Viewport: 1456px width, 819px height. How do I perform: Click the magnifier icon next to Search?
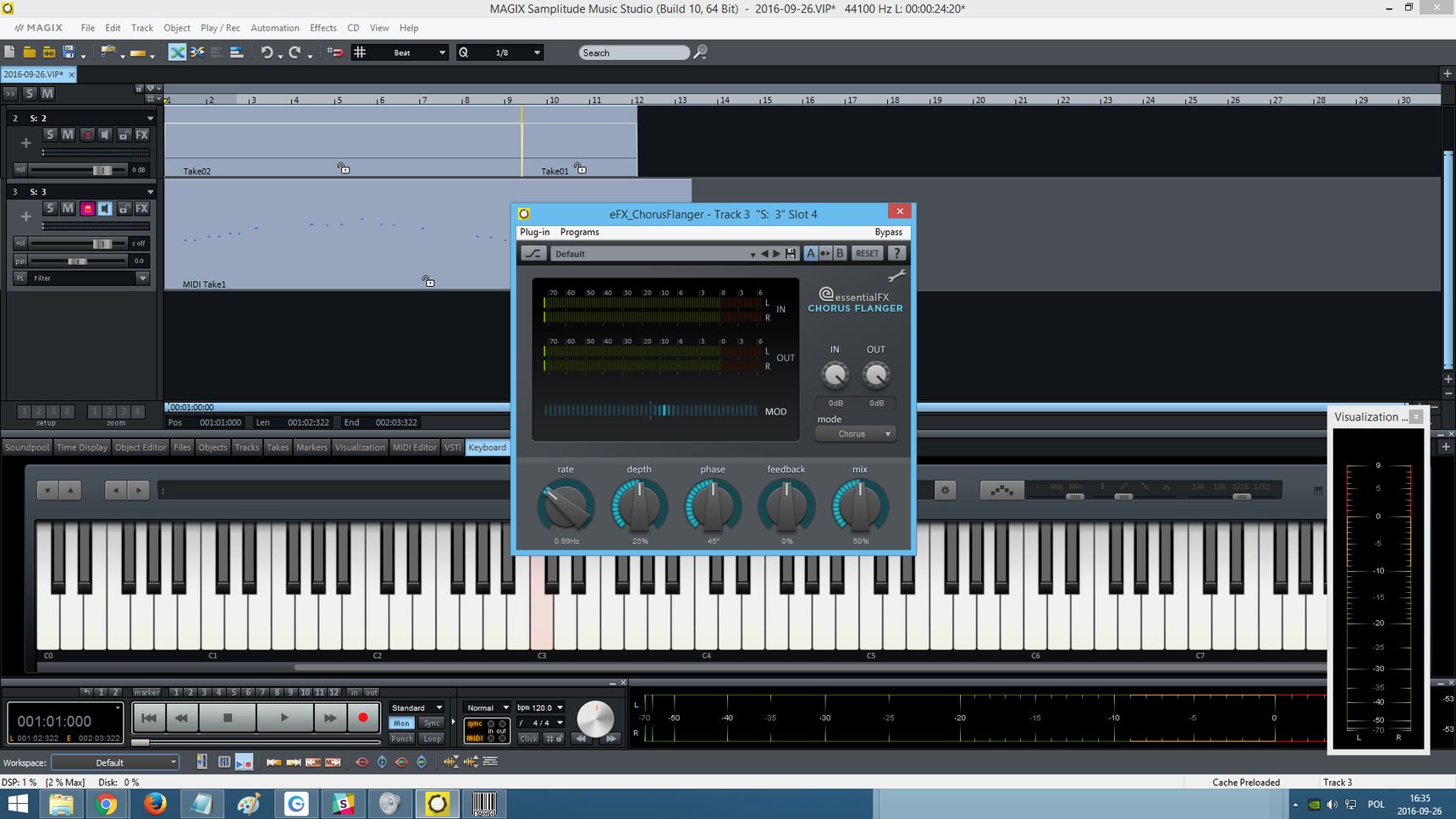click(700, 52)
